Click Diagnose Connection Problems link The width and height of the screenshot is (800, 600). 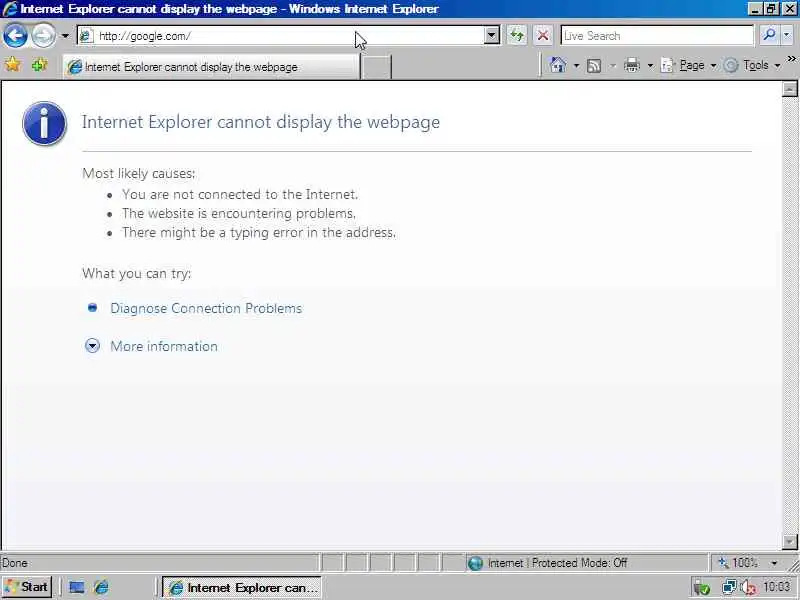206,308
